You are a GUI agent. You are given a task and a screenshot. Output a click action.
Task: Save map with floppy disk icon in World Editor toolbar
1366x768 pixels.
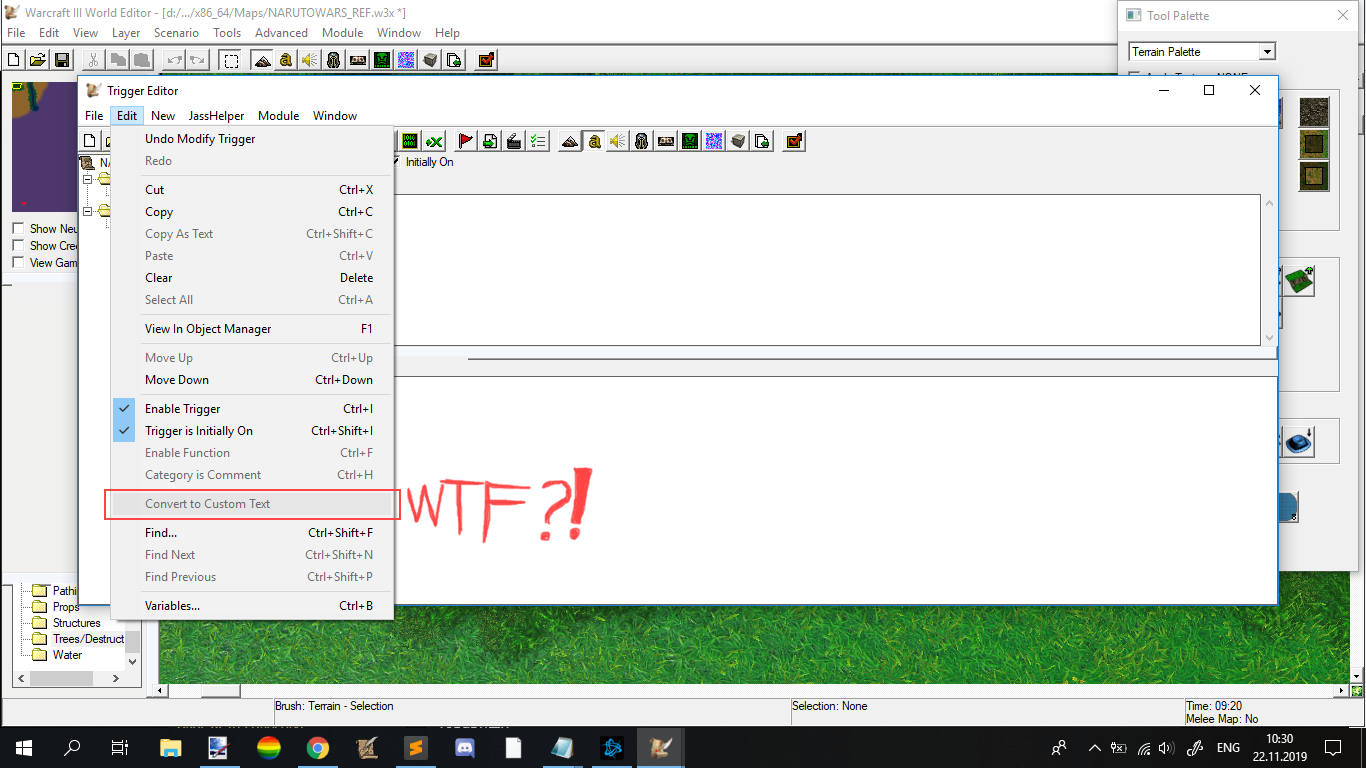pos(61,60)
